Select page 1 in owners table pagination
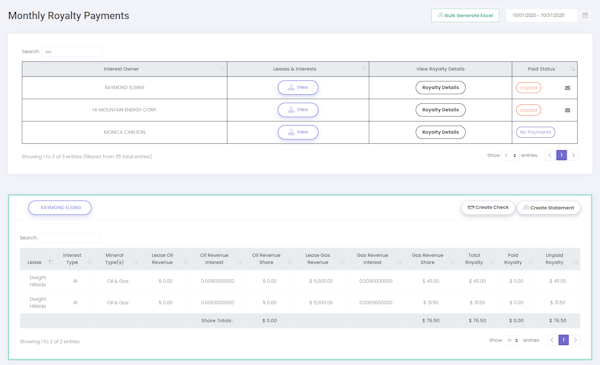Screen dimensions: 600x365 [561, 155]
